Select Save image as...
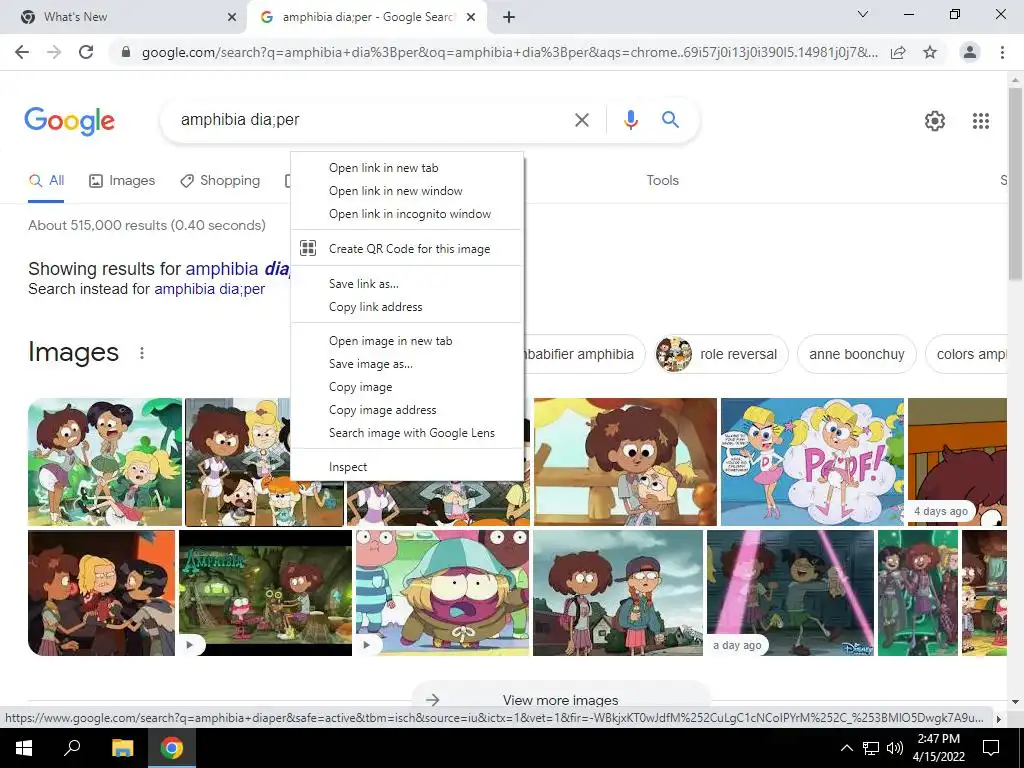Image resolution: width=1024 pixels, height=768 pixels. pyautogui.click(x=407, y=364)
